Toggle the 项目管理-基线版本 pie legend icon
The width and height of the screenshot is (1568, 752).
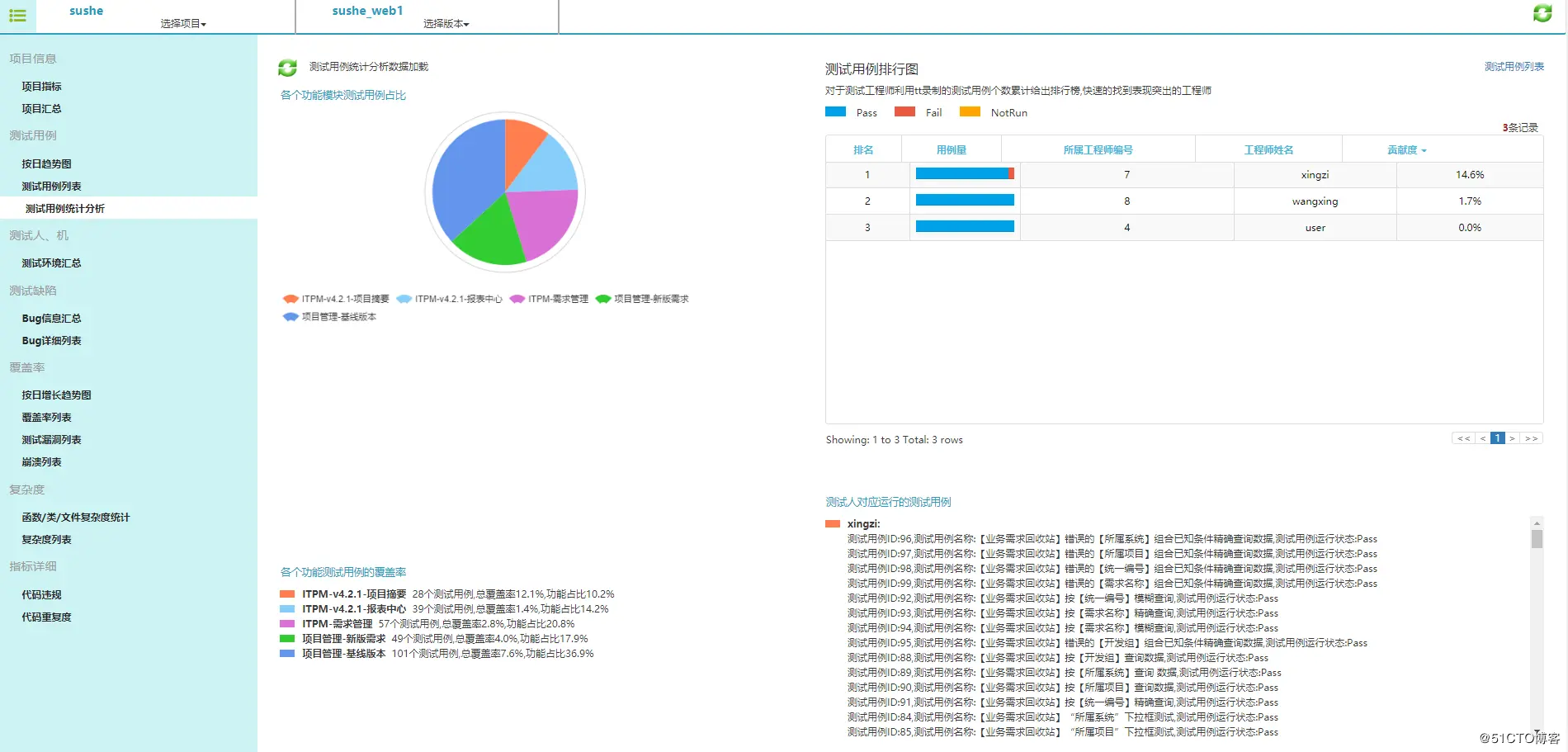coord(290,317)
